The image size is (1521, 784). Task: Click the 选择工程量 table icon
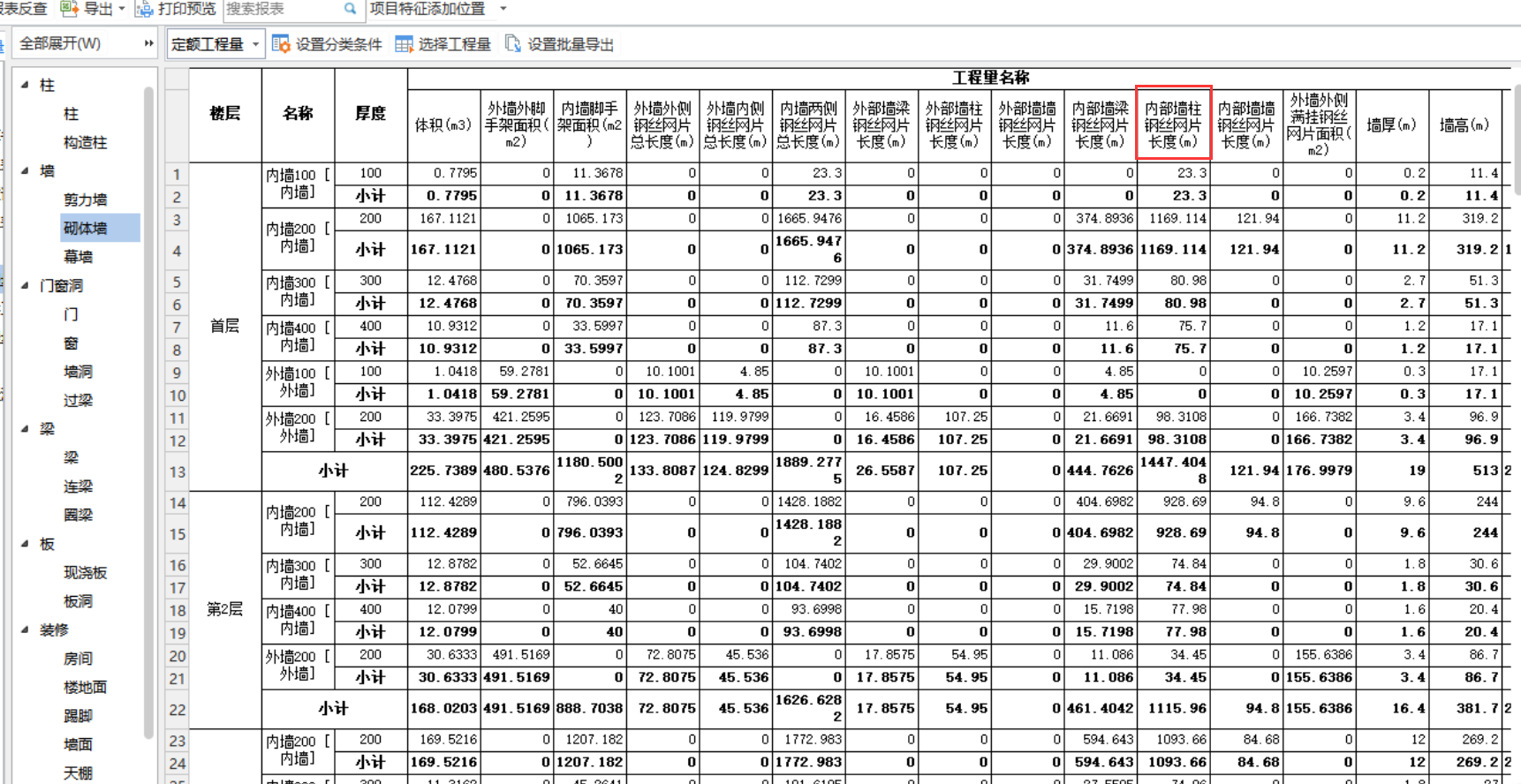click(x=404, y=44)
